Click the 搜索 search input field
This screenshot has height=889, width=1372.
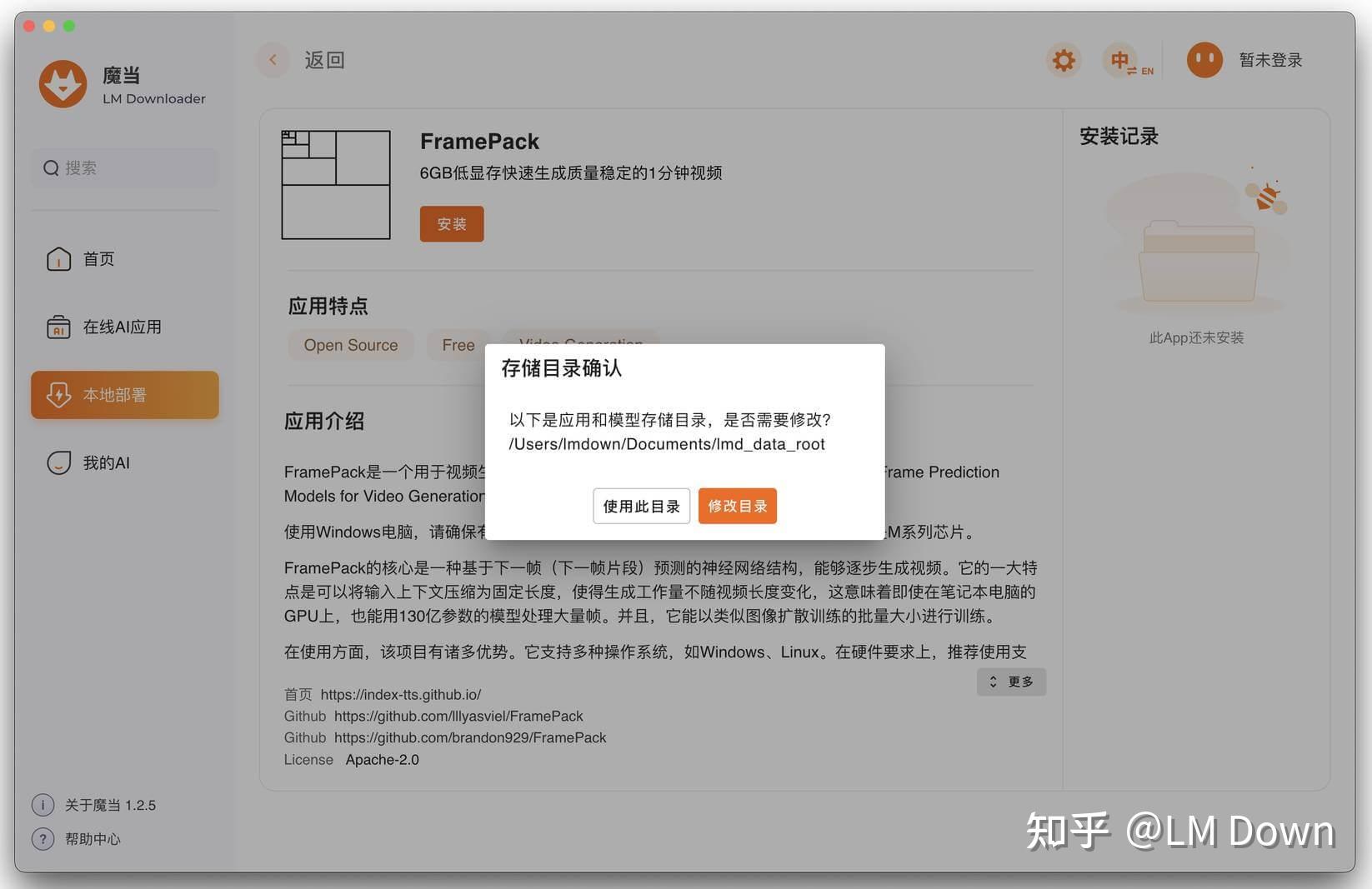pos(124,168)
